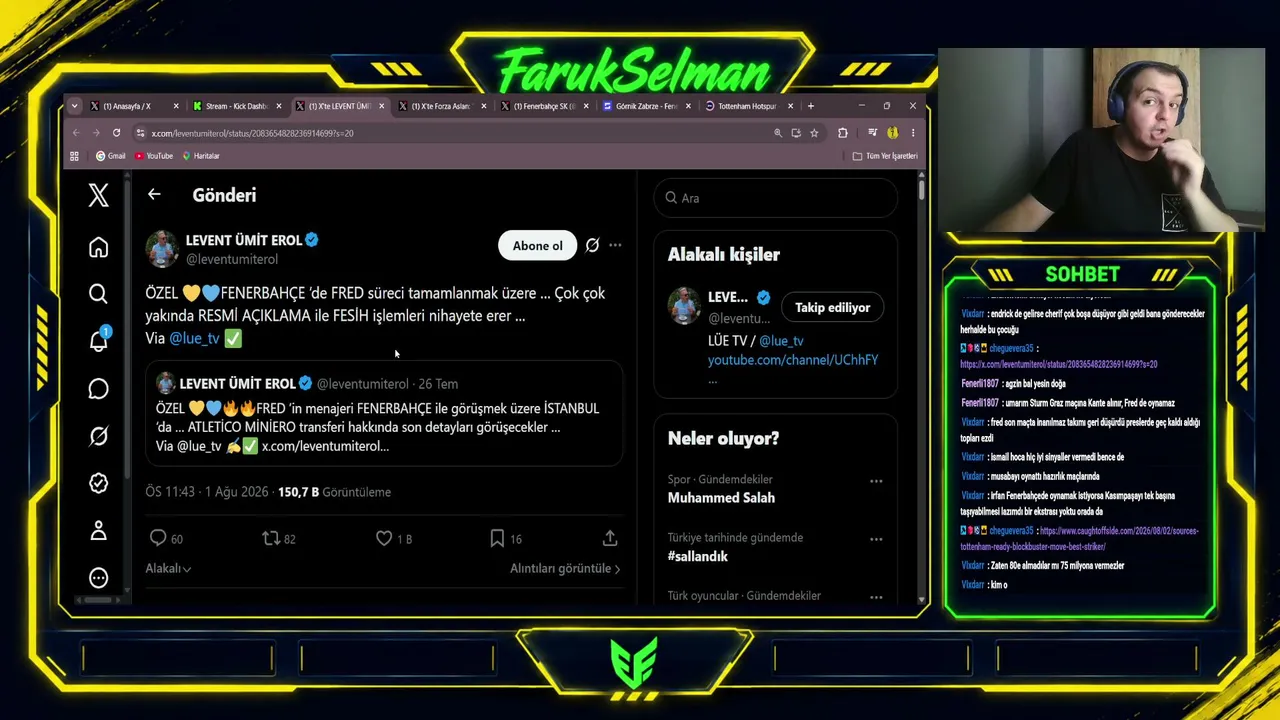The image size is (1280, 720).
Task: Click the browser address bar URL
Action: coord(252,133)
